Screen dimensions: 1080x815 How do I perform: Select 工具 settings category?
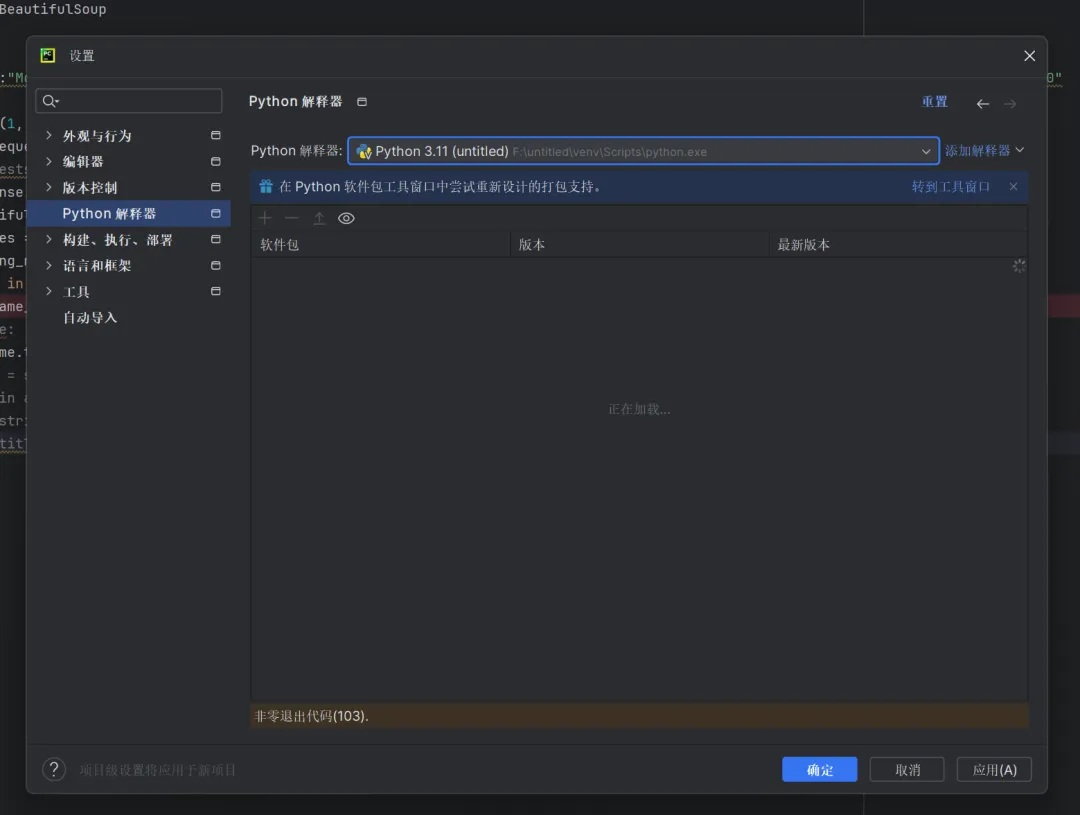[76, 291]
